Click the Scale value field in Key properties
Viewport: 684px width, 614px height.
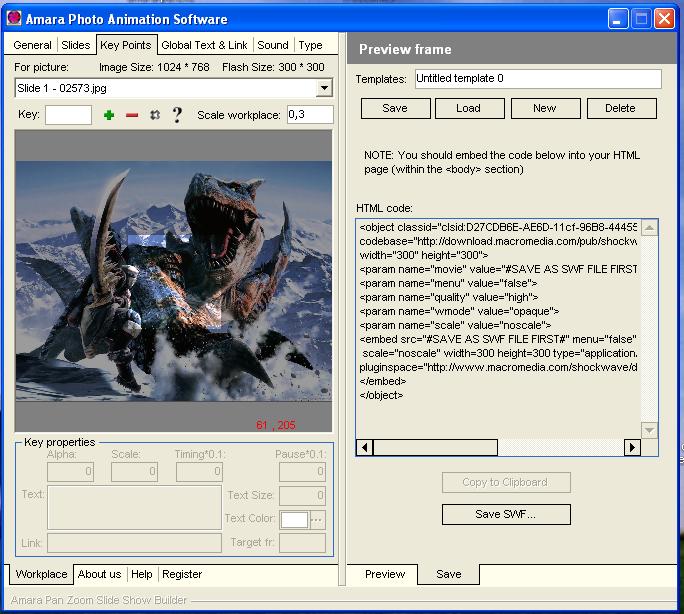(134, 471)
